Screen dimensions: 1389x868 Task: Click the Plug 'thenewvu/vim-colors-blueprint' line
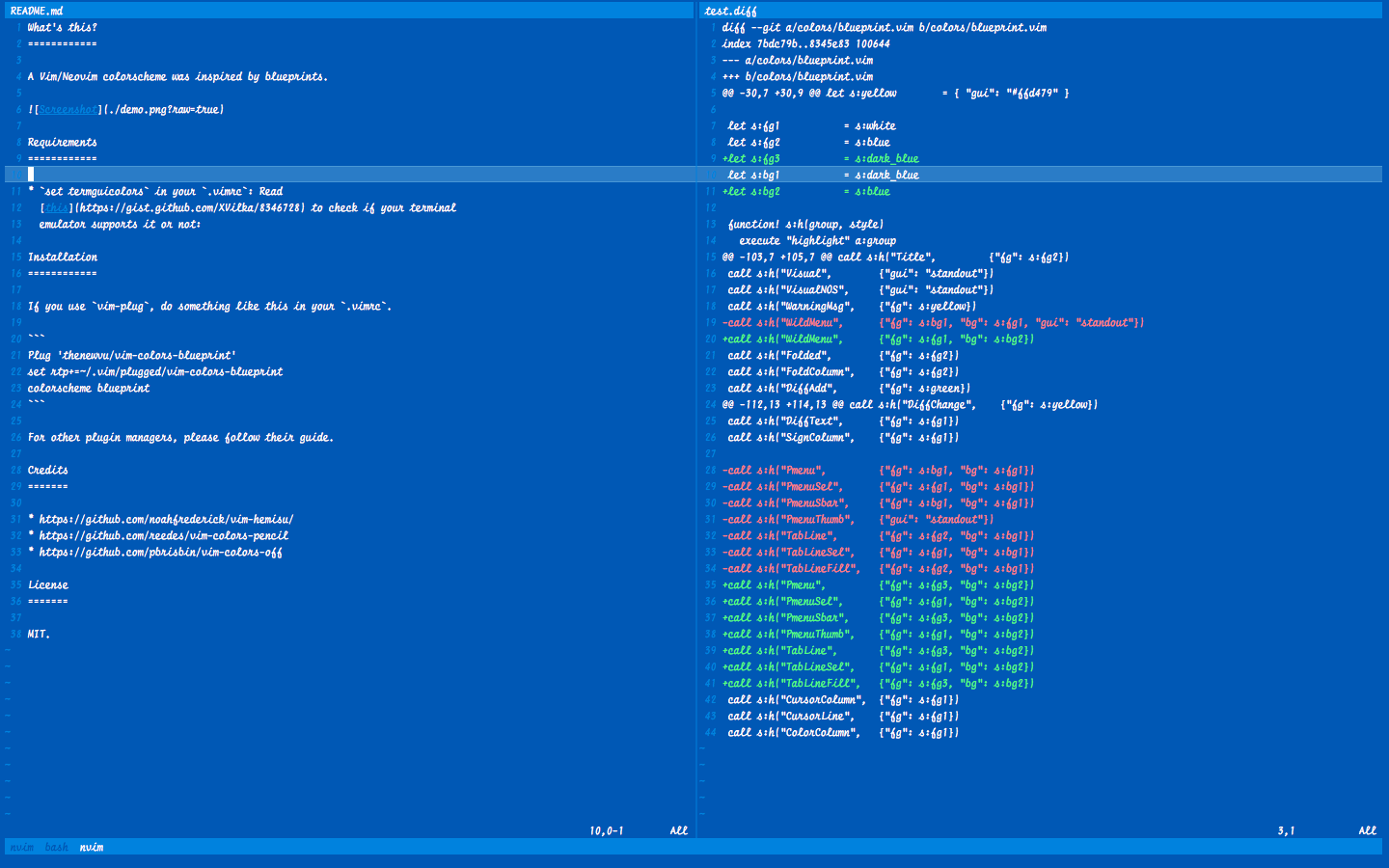click(131, 355)
